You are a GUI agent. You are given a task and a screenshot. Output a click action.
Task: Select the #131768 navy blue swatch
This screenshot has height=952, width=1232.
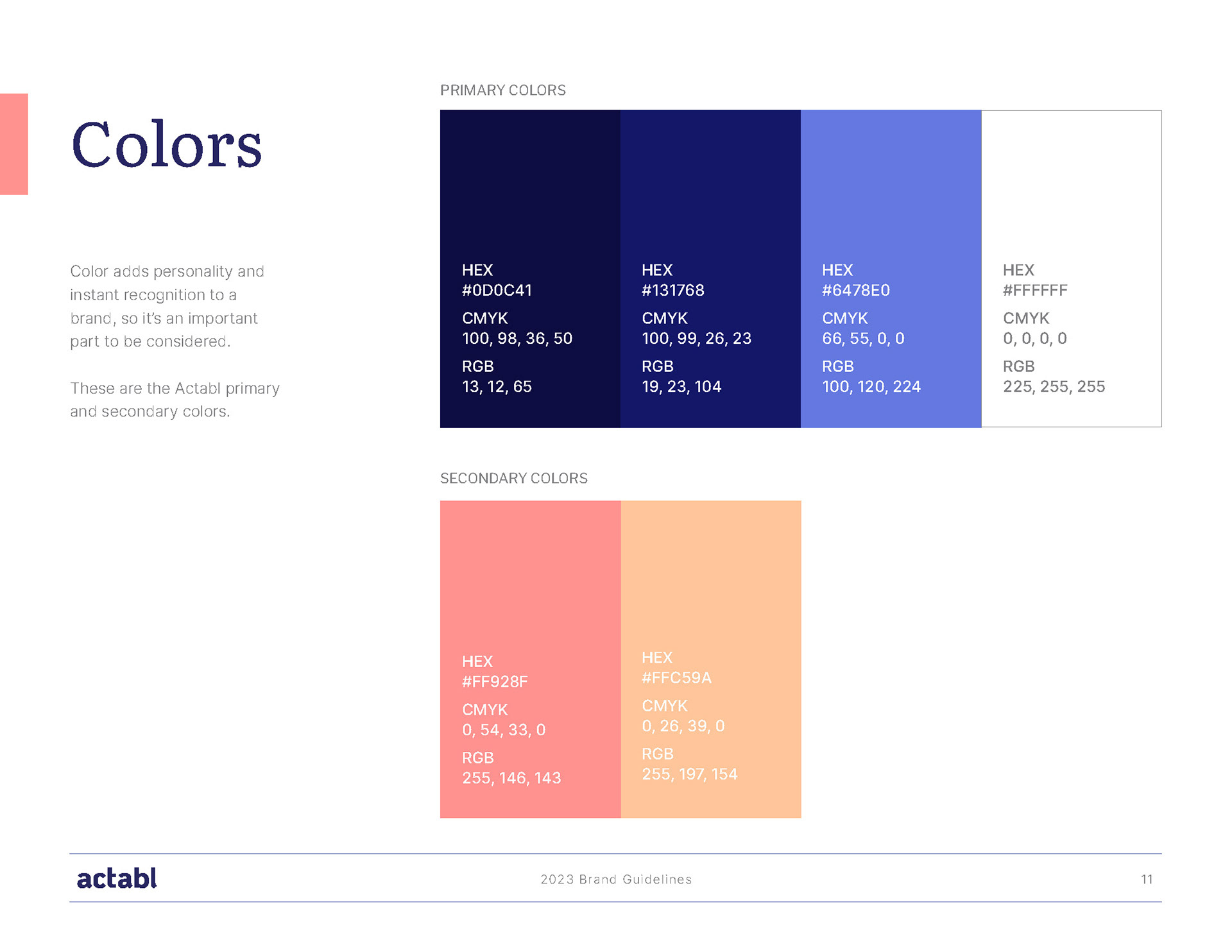(710, 186)
